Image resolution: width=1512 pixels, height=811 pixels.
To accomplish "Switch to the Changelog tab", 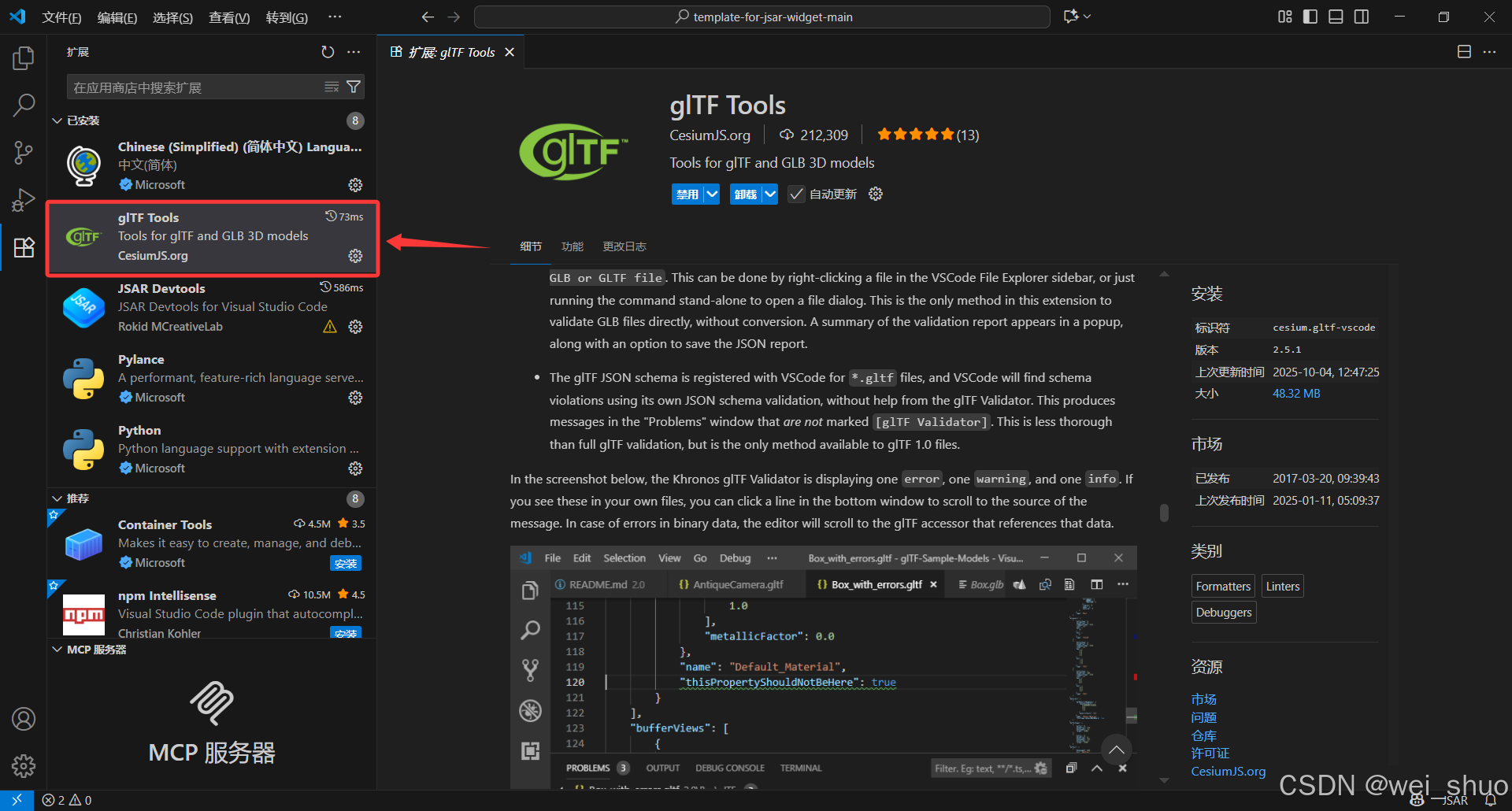I will click(x=624, y=246).
